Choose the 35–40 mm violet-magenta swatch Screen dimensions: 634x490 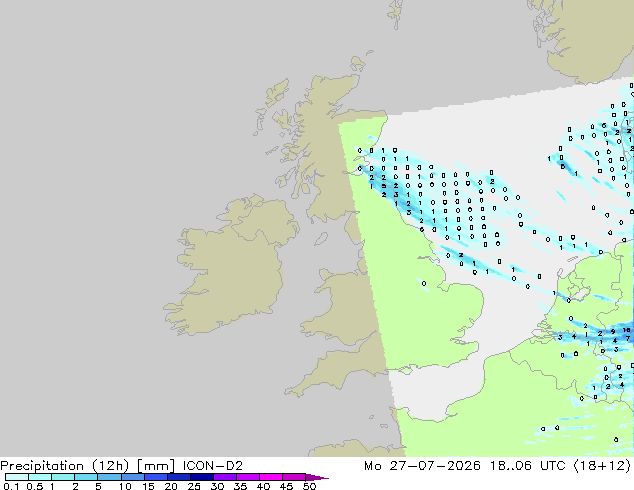[247, 477]
